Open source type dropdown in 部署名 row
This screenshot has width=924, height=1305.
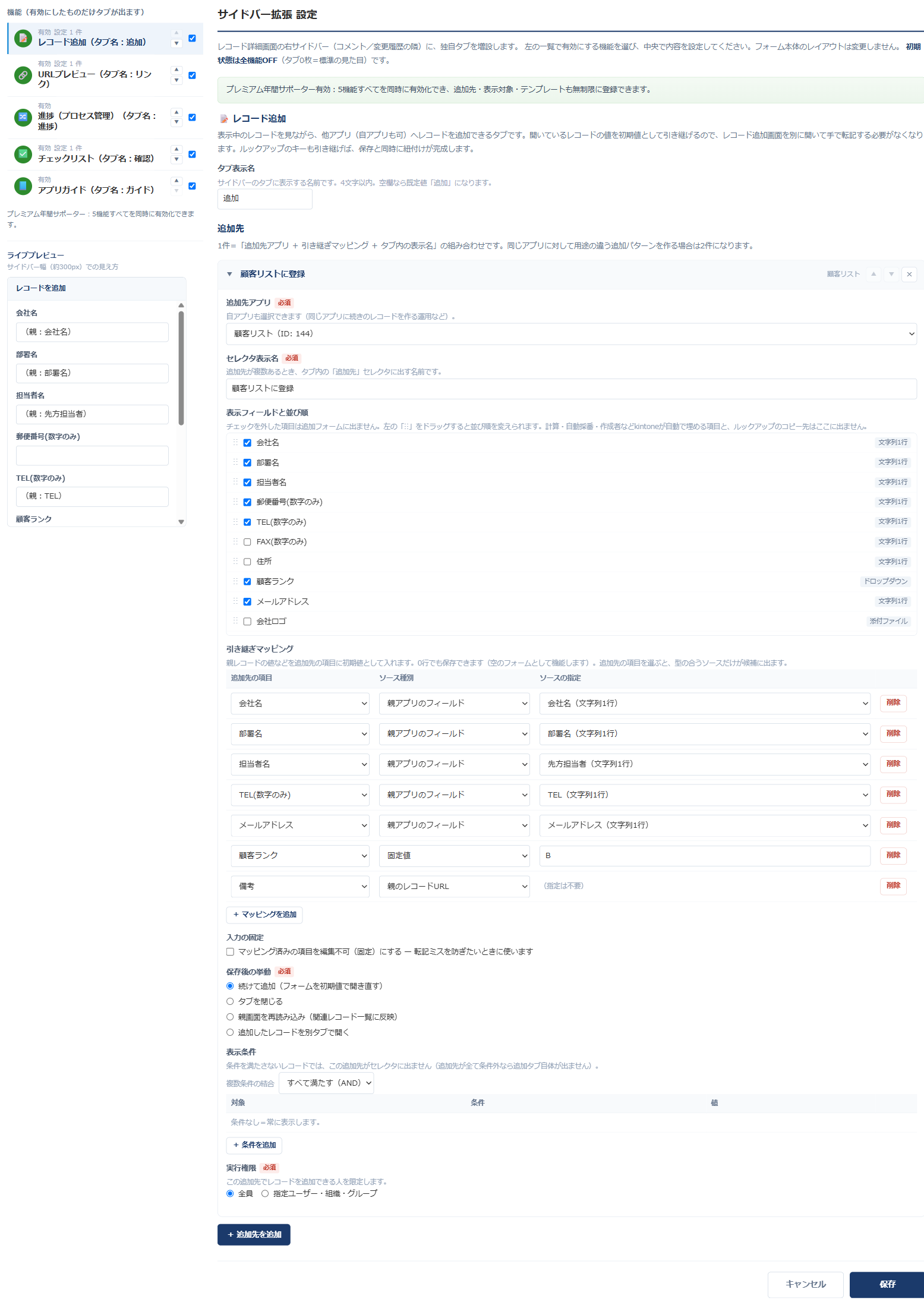(x=454, y=734)
